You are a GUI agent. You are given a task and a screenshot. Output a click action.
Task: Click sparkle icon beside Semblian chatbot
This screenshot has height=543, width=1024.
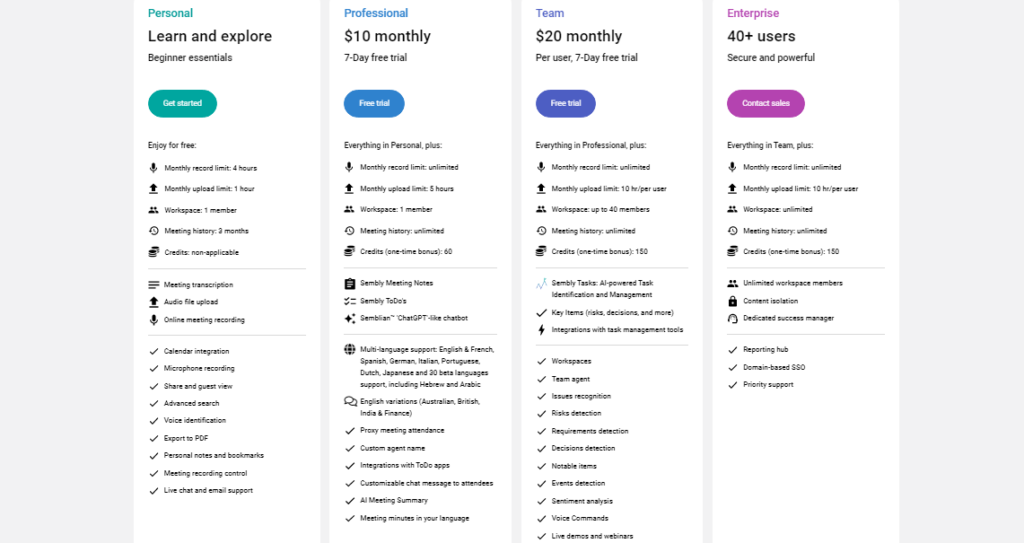coord(349,318)
